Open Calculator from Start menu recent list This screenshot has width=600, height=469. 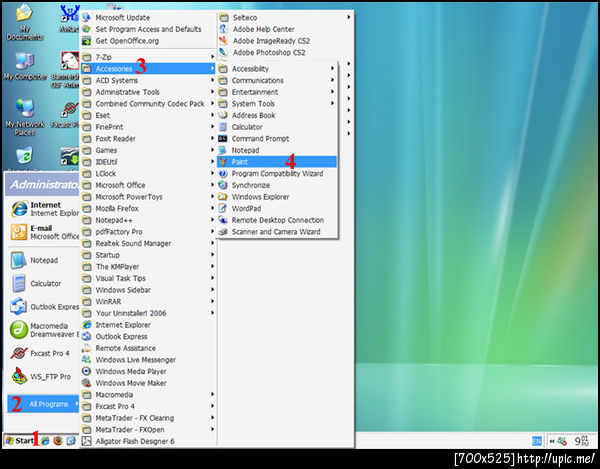(43, 283)
